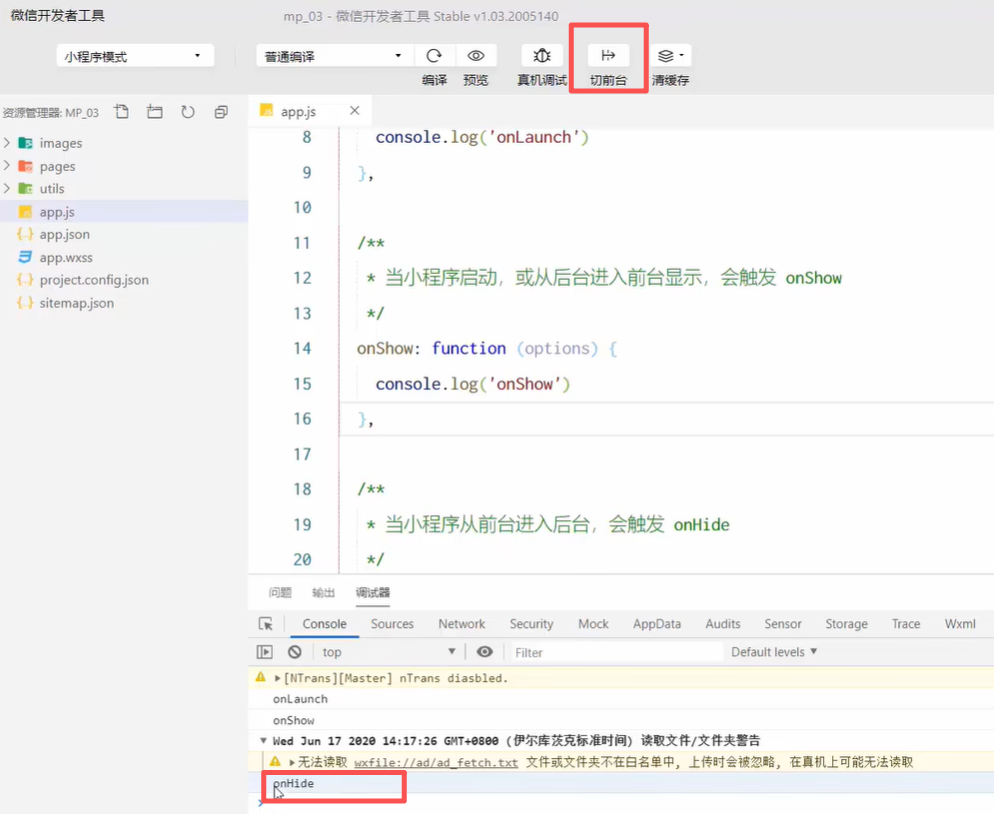Select the Network tab
Viewport: 994px width, 814px height.
point(462,624)
